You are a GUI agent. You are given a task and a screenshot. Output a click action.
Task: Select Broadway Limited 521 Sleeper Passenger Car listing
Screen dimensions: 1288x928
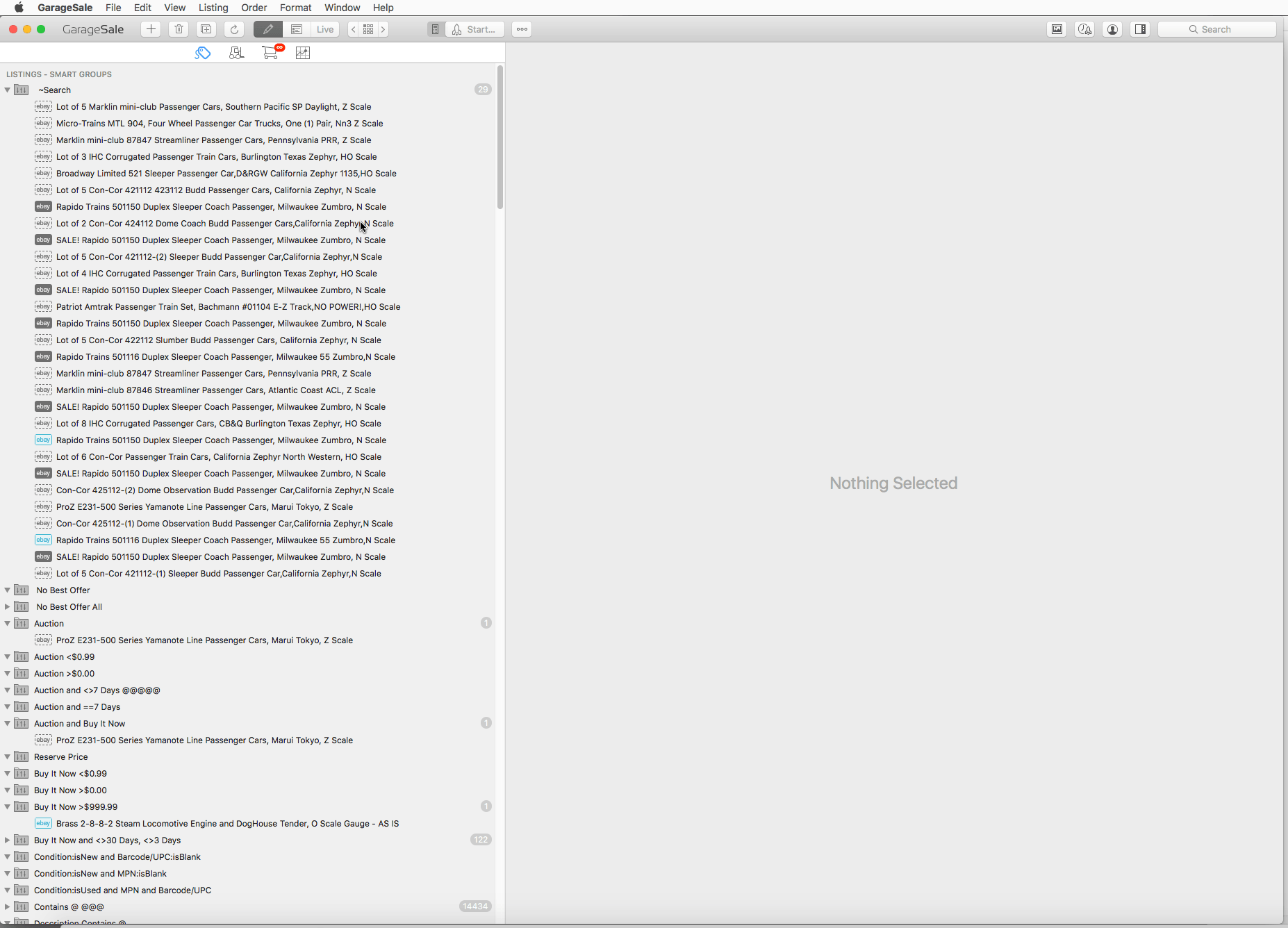coord(226,173)
